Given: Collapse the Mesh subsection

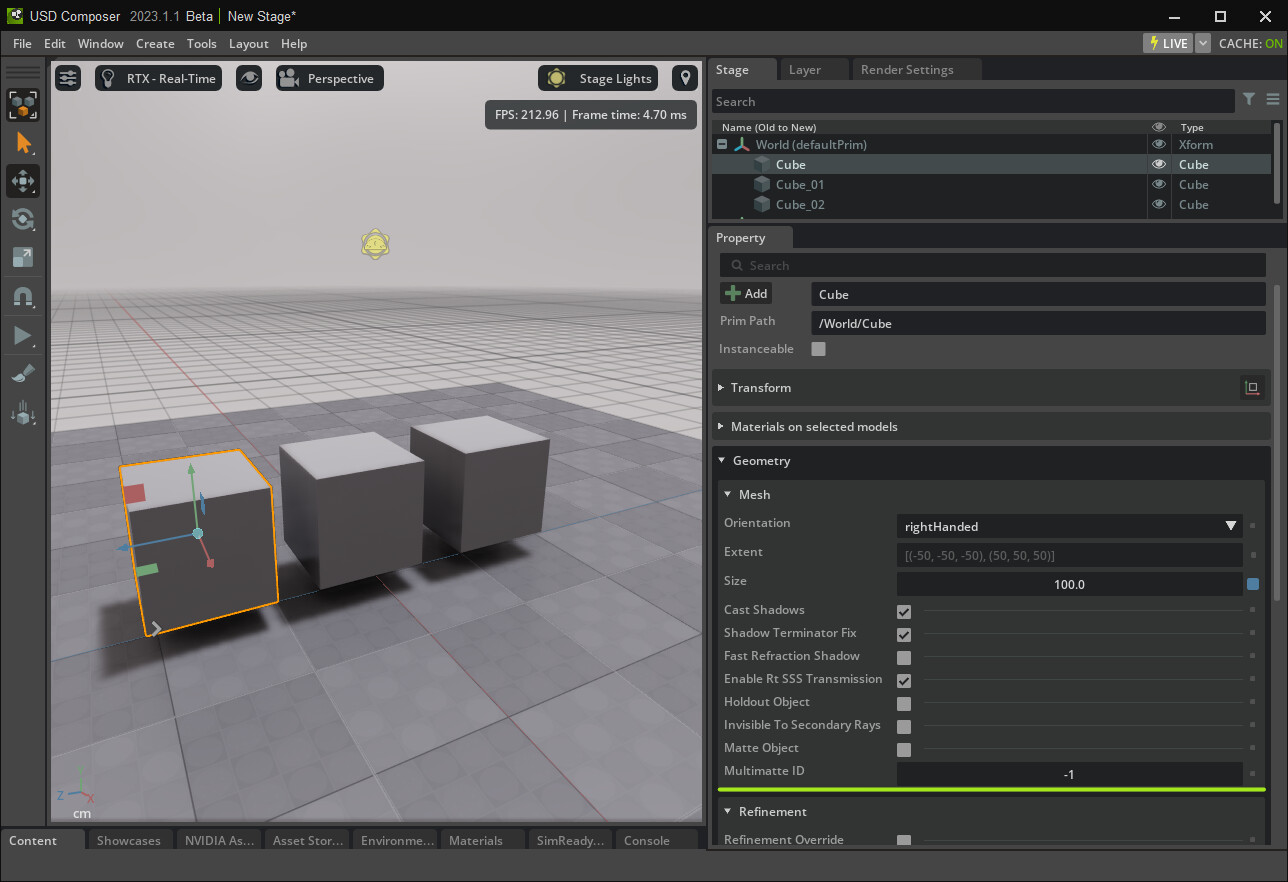Looking at the screenshot, I should [x=728, y=495].
